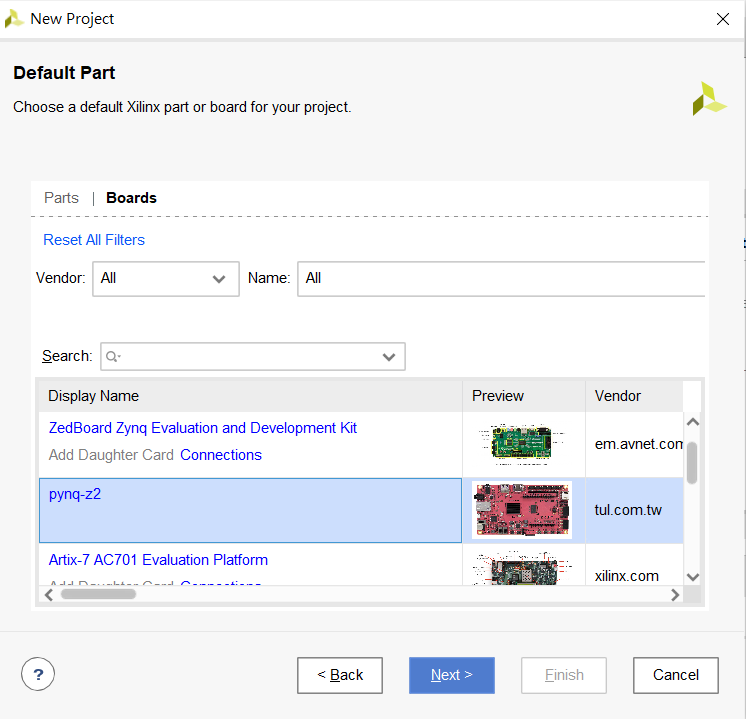This screenshot has height=719, width=746.
Task: Click the vertical scrollbar thumb
Action: [x=692, y=463]
